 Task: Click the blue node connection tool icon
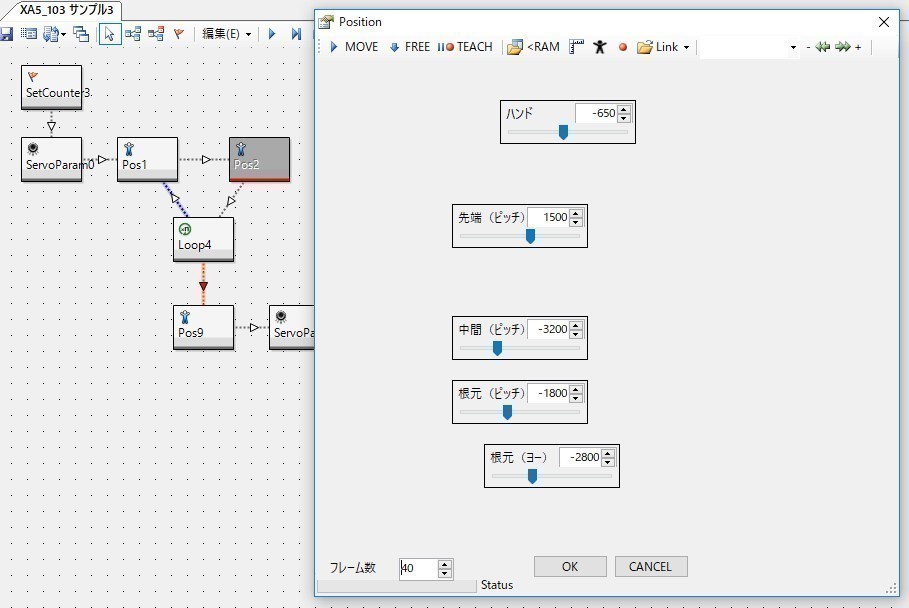click(133, 34)
